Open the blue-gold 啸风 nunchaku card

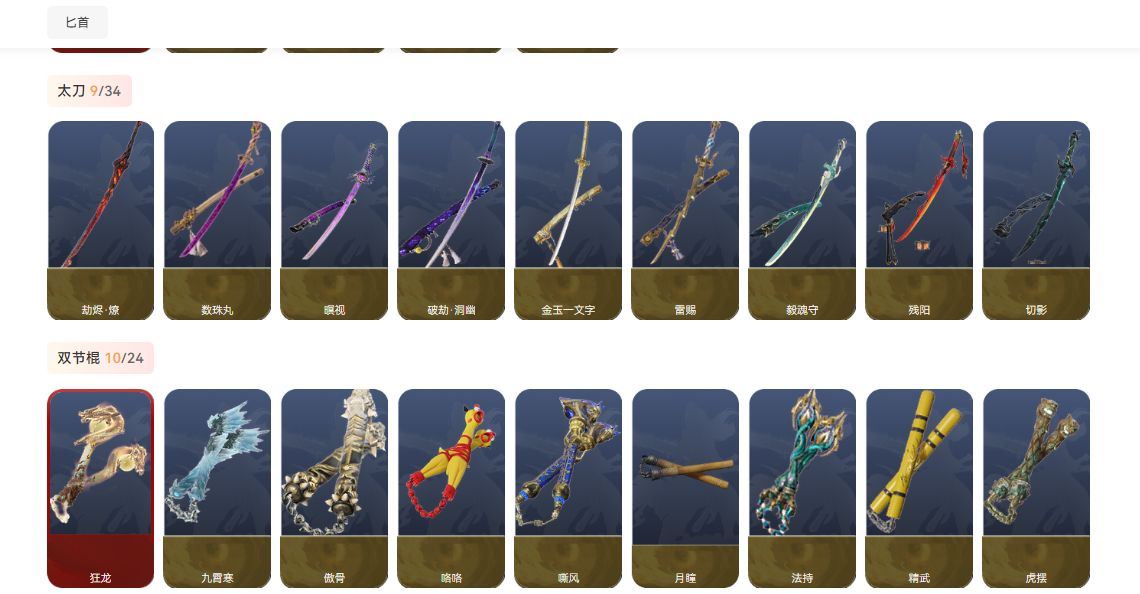click(569, 489)
